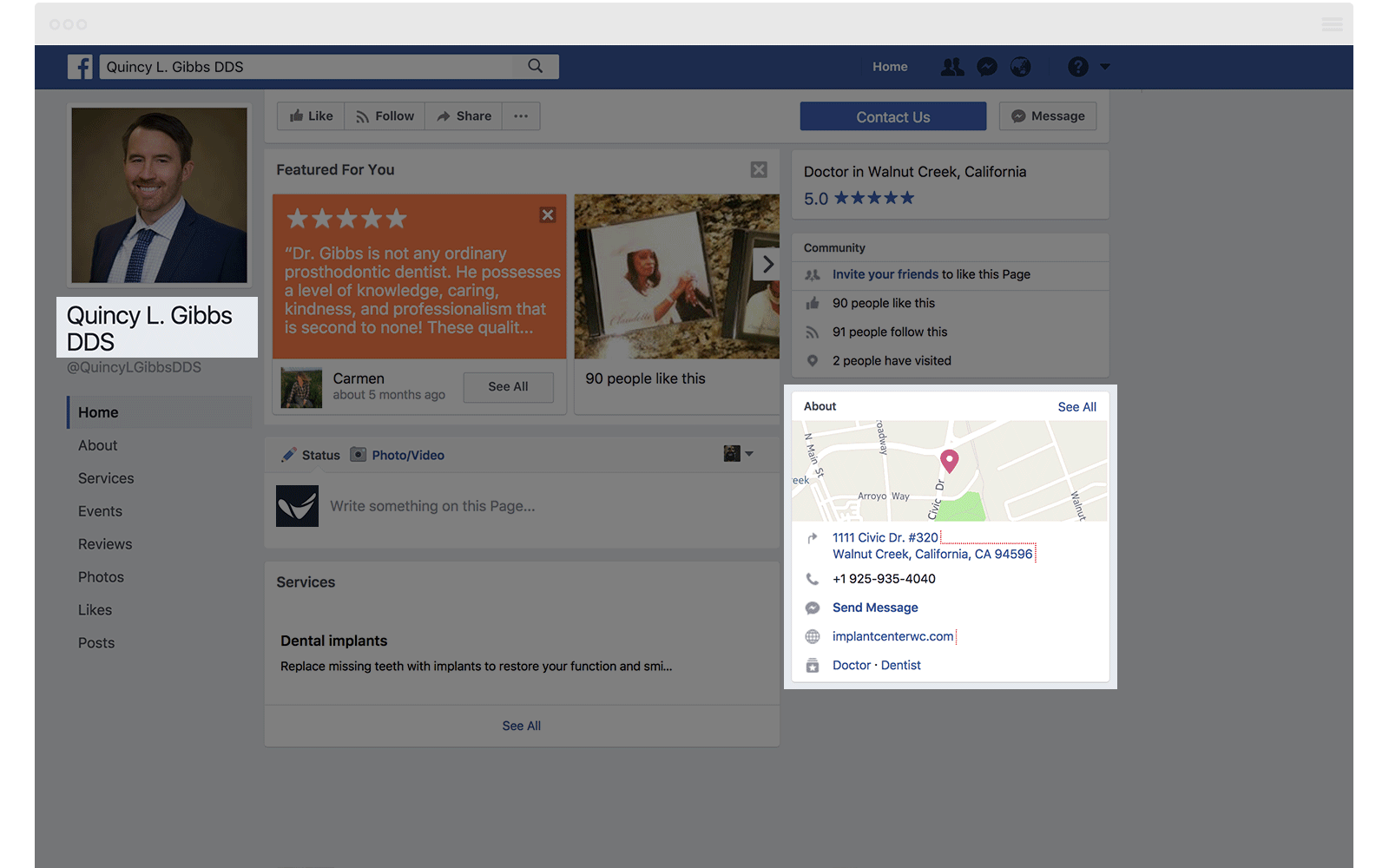1389x868 pixels.
Task: Advance featured carousel with right chevron
Action: tap(767, 264)
